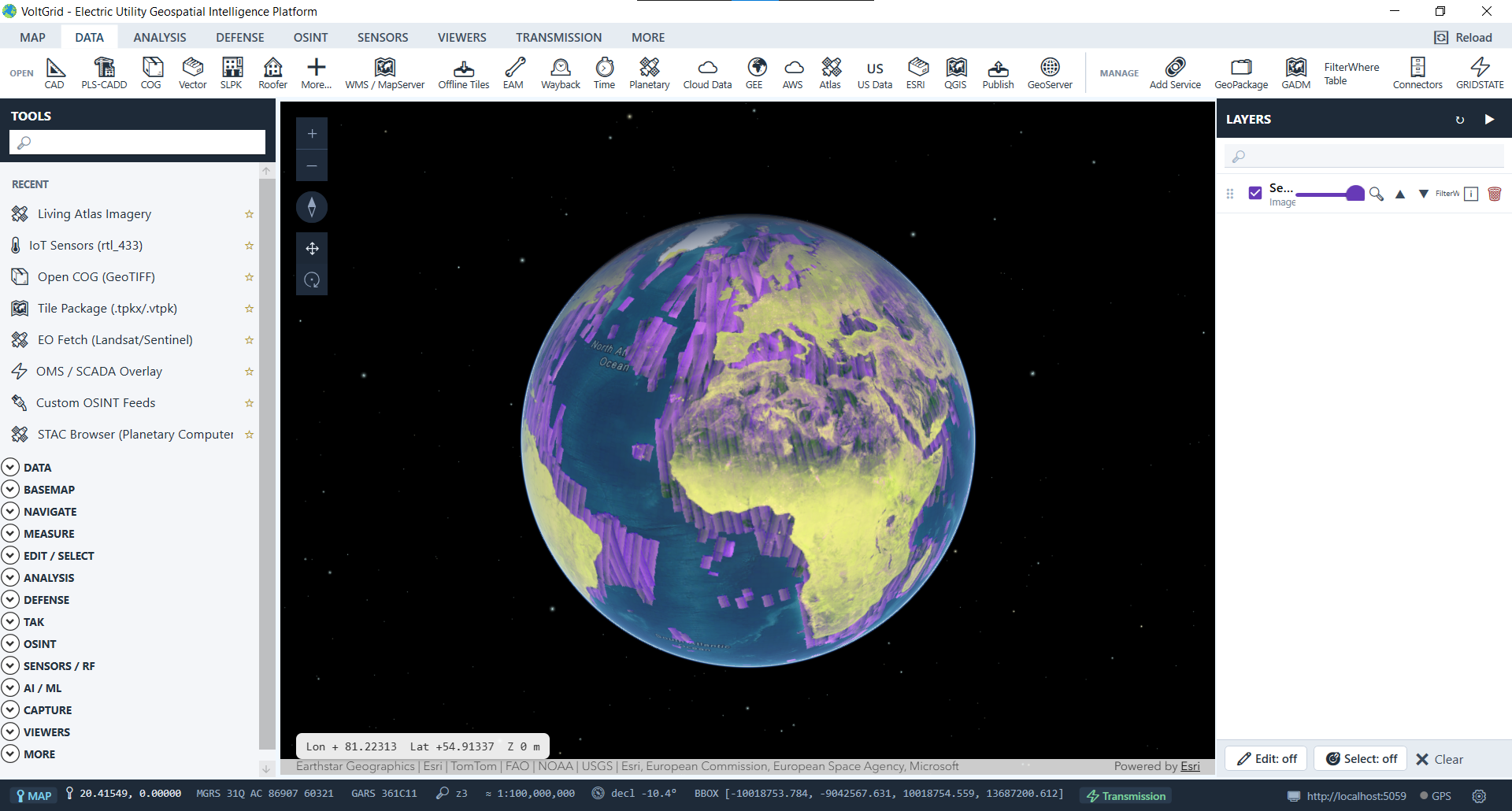The width and height of the screenshot is (1512, 811).
Task: Open Wayback imagery
Action: pos(561,73)
